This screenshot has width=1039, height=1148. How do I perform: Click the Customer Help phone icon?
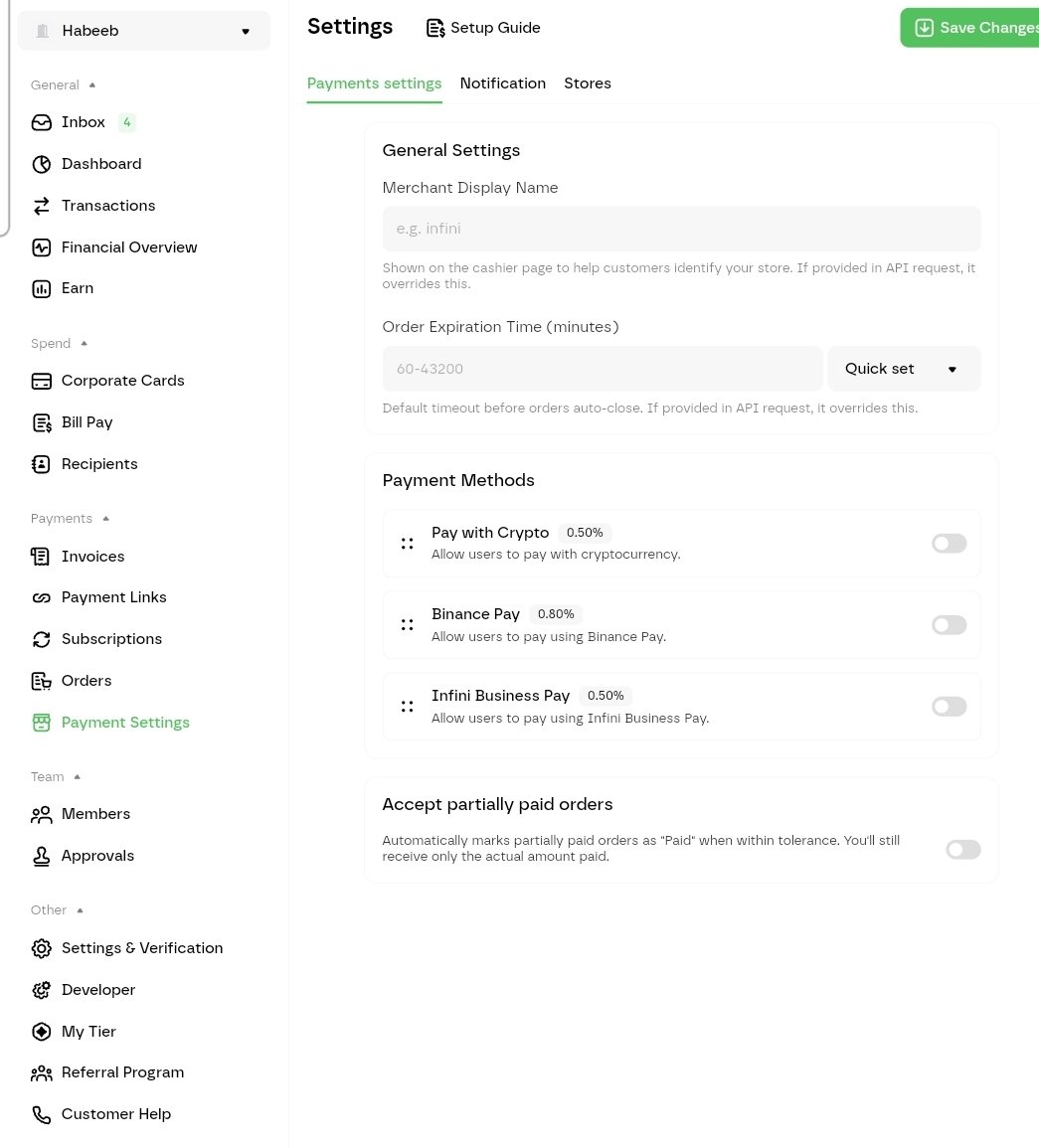tap(42, 1114)
